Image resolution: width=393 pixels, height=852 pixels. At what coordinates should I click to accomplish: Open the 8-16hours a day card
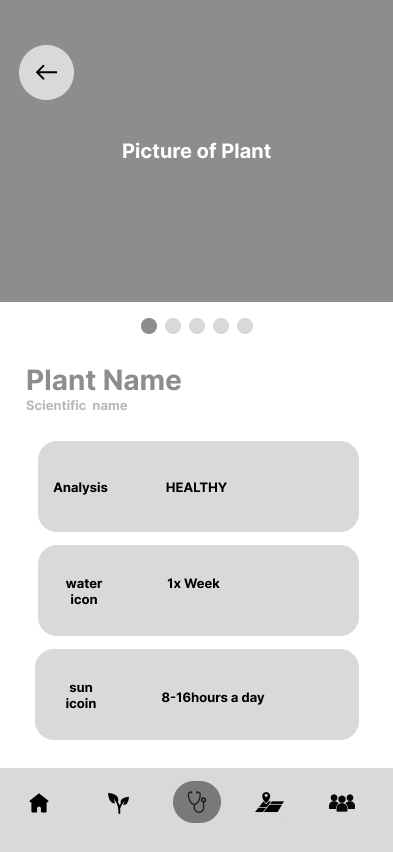pyautogui.click(x=197, y=694)
